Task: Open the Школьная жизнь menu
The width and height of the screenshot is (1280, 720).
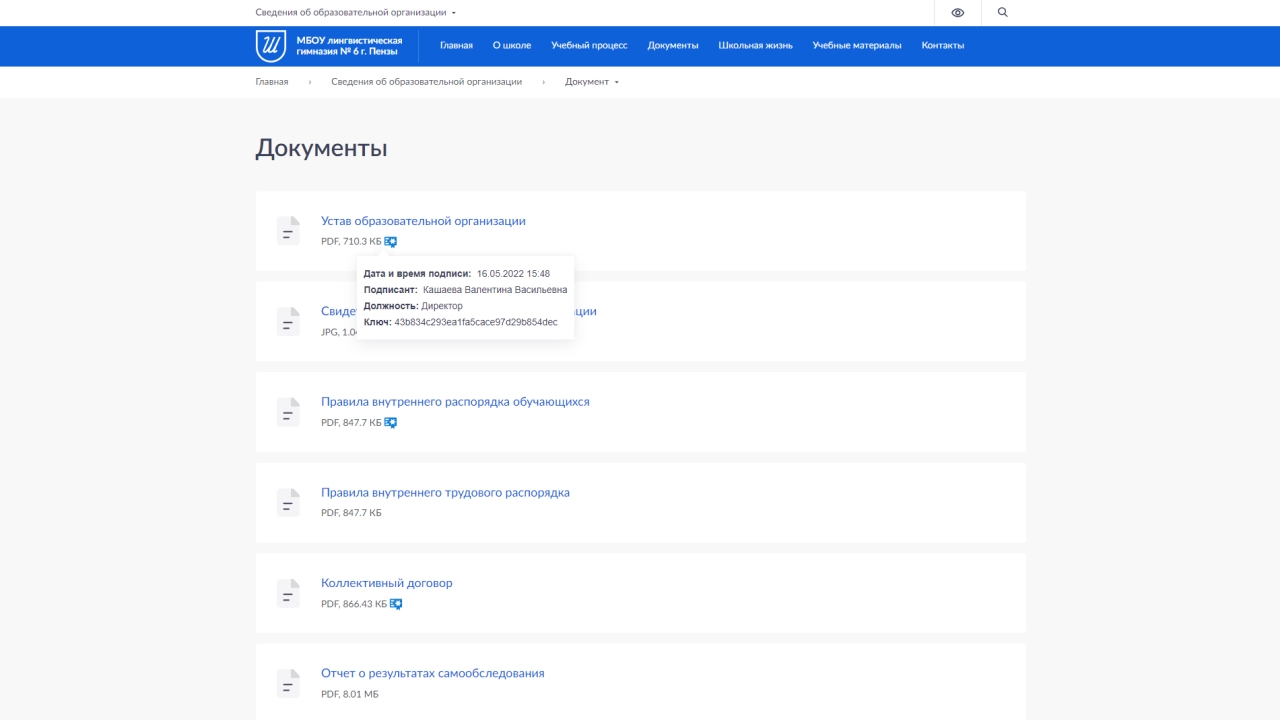Action: [755, 46]
